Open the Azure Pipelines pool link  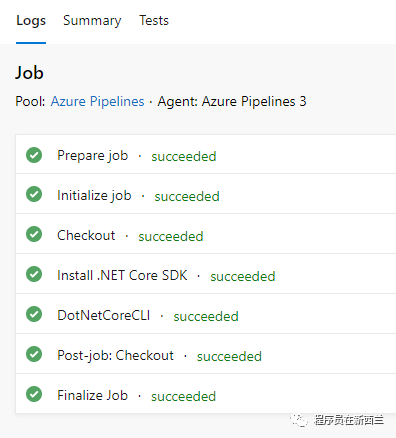[x=97, y=101]
